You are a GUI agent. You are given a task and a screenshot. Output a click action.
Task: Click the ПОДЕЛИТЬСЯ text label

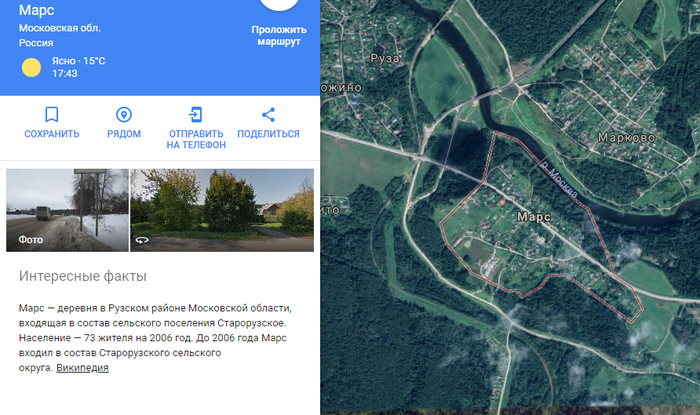tap(268, 134)
